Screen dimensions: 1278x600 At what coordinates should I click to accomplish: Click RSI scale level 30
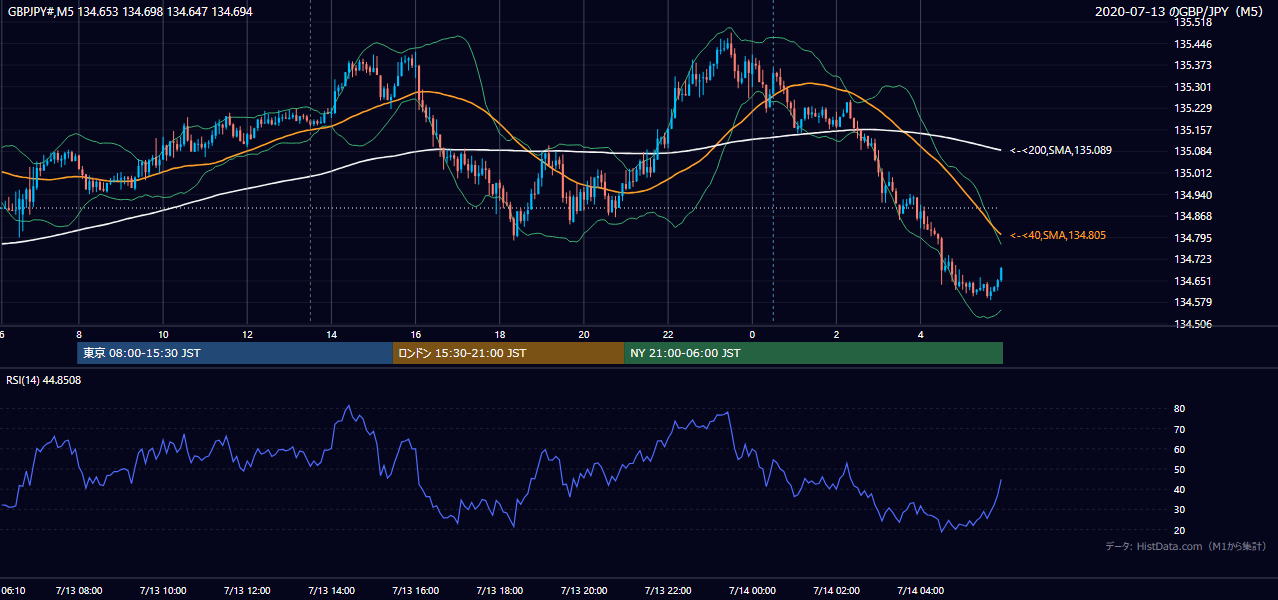[1179, 510]
